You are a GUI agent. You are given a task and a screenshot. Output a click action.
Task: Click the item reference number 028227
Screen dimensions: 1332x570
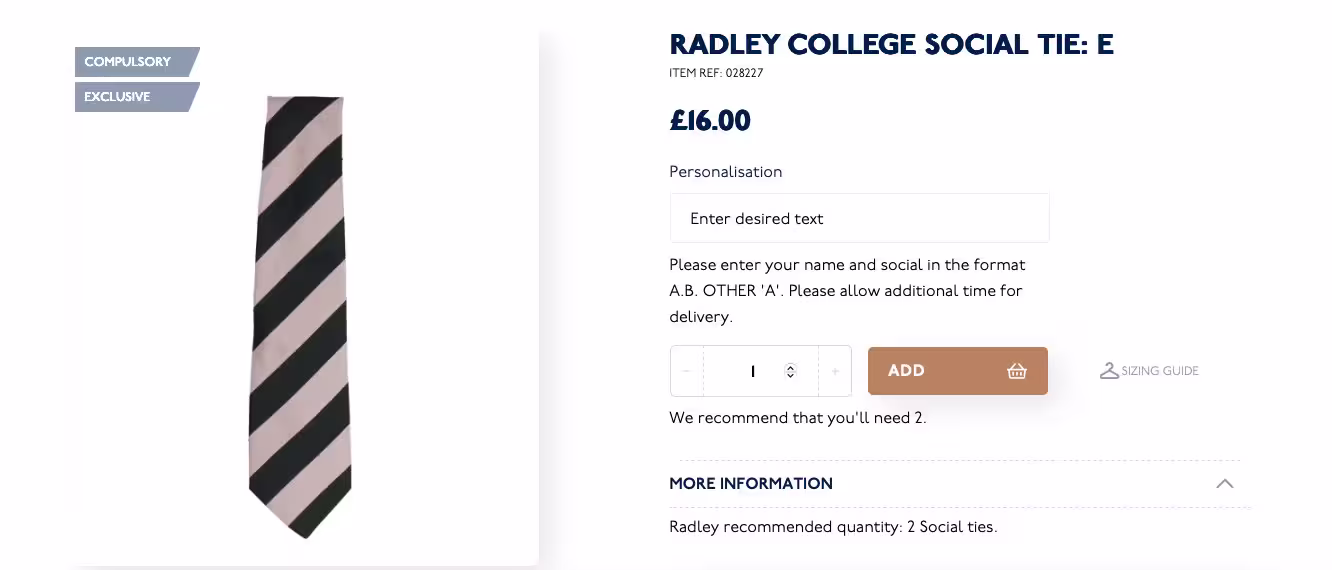coord(745,73)
